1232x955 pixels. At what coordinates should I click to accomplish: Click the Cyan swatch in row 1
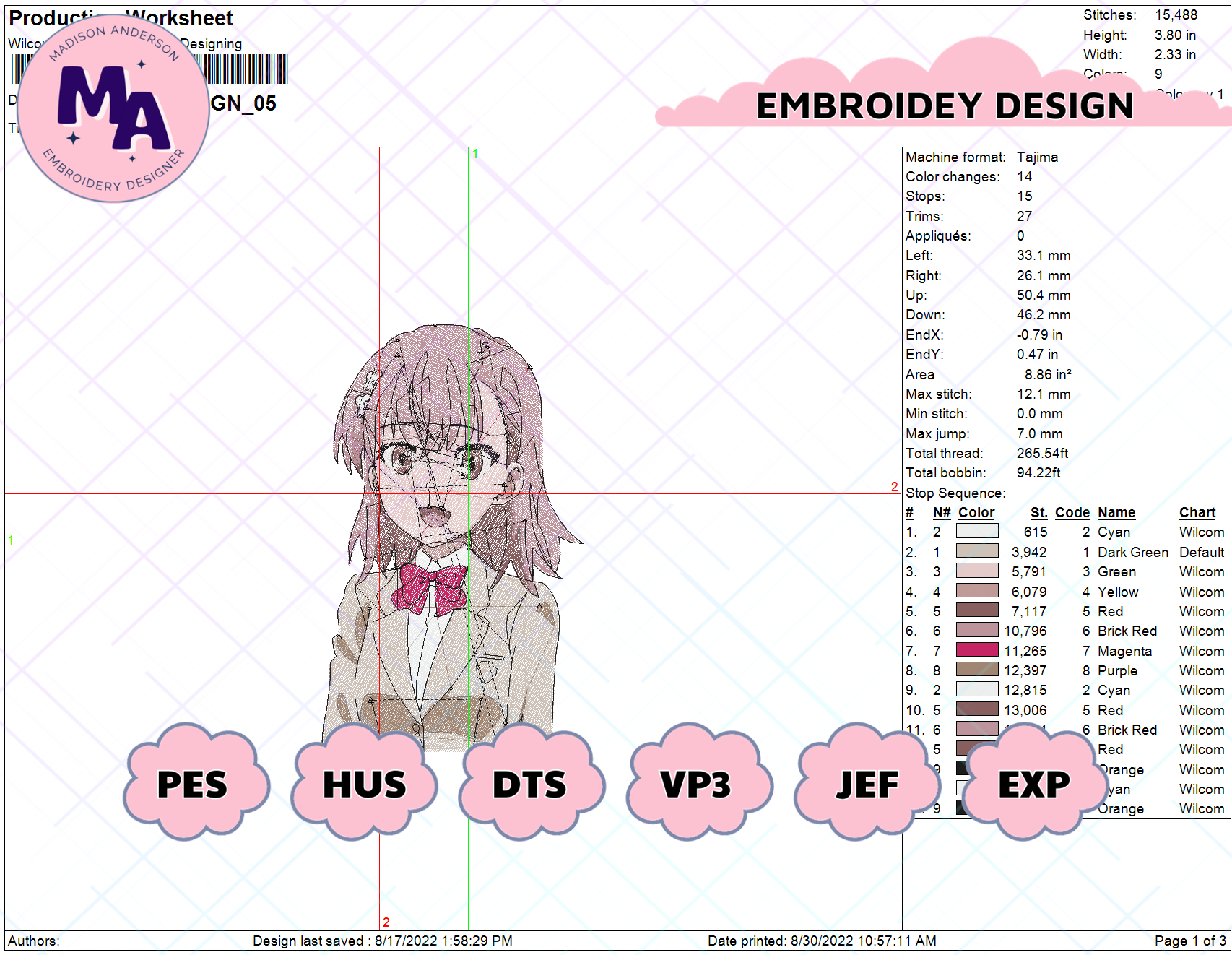(x=976, y=532)
